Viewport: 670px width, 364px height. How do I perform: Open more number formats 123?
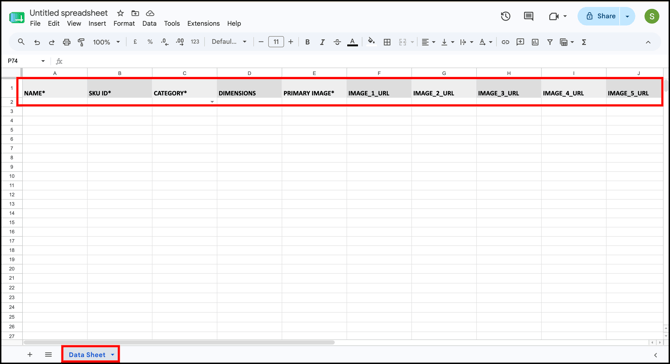point(195,42)
